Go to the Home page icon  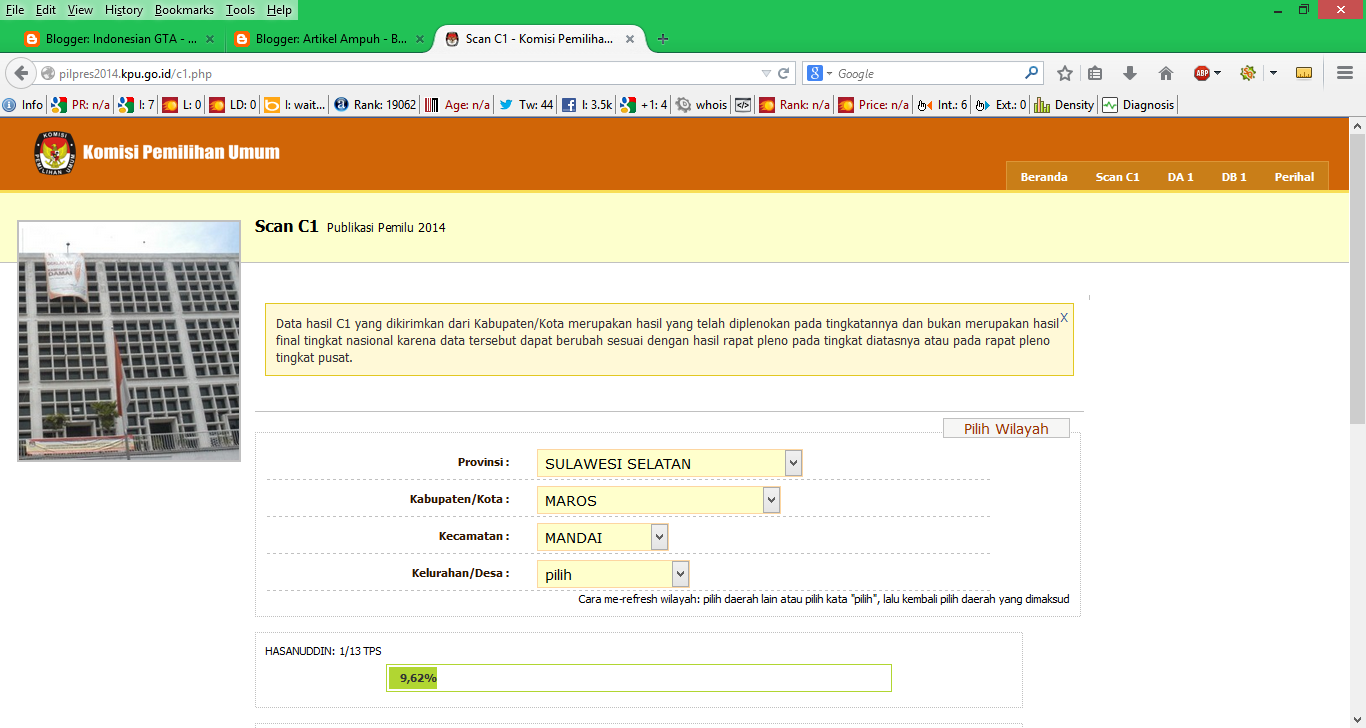point(1165,73)
